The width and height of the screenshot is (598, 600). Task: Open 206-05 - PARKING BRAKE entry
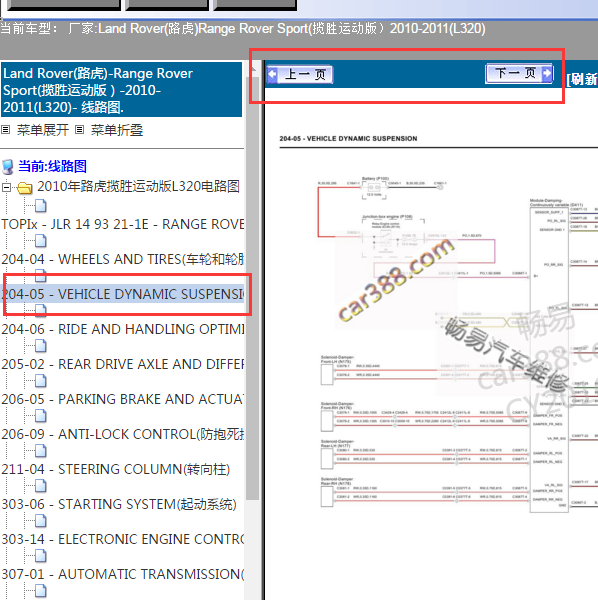pyautogui.click(x=122, y=399)
